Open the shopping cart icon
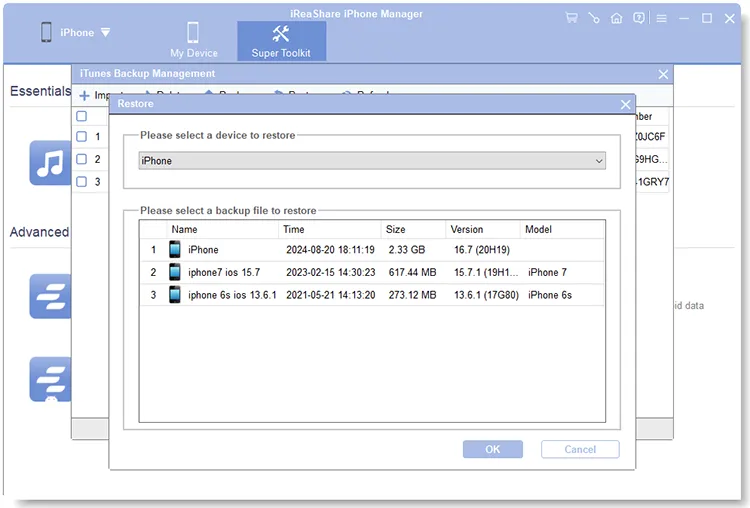 click(x=571, y=18)
